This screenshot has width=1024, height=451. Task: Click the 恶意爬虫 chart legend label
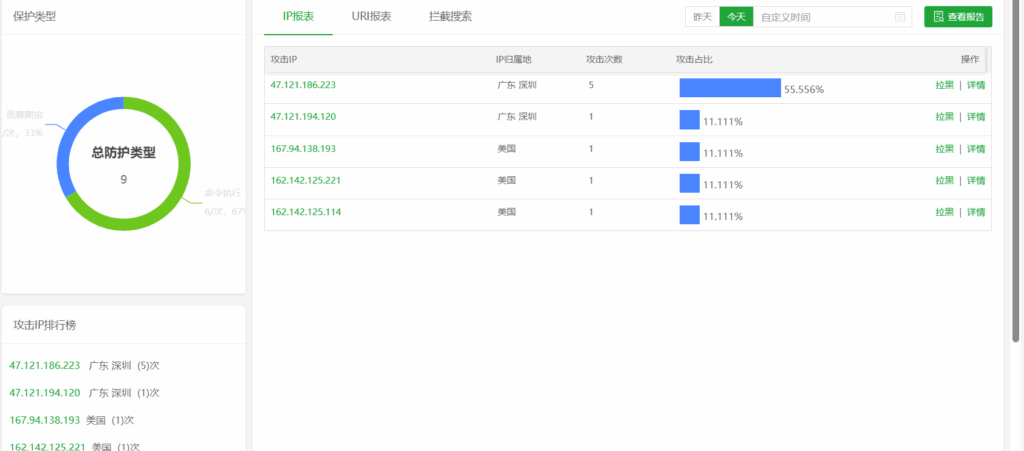24,115
